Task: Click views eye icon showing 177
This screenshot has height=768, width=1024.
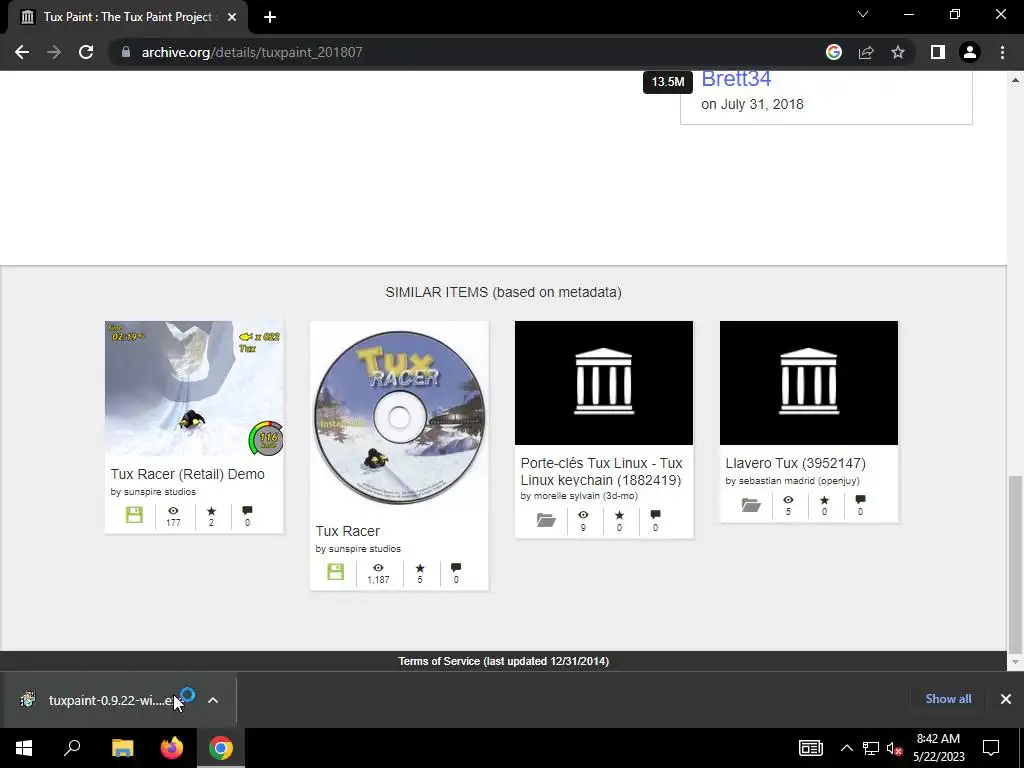Action: tap(173, 511)
